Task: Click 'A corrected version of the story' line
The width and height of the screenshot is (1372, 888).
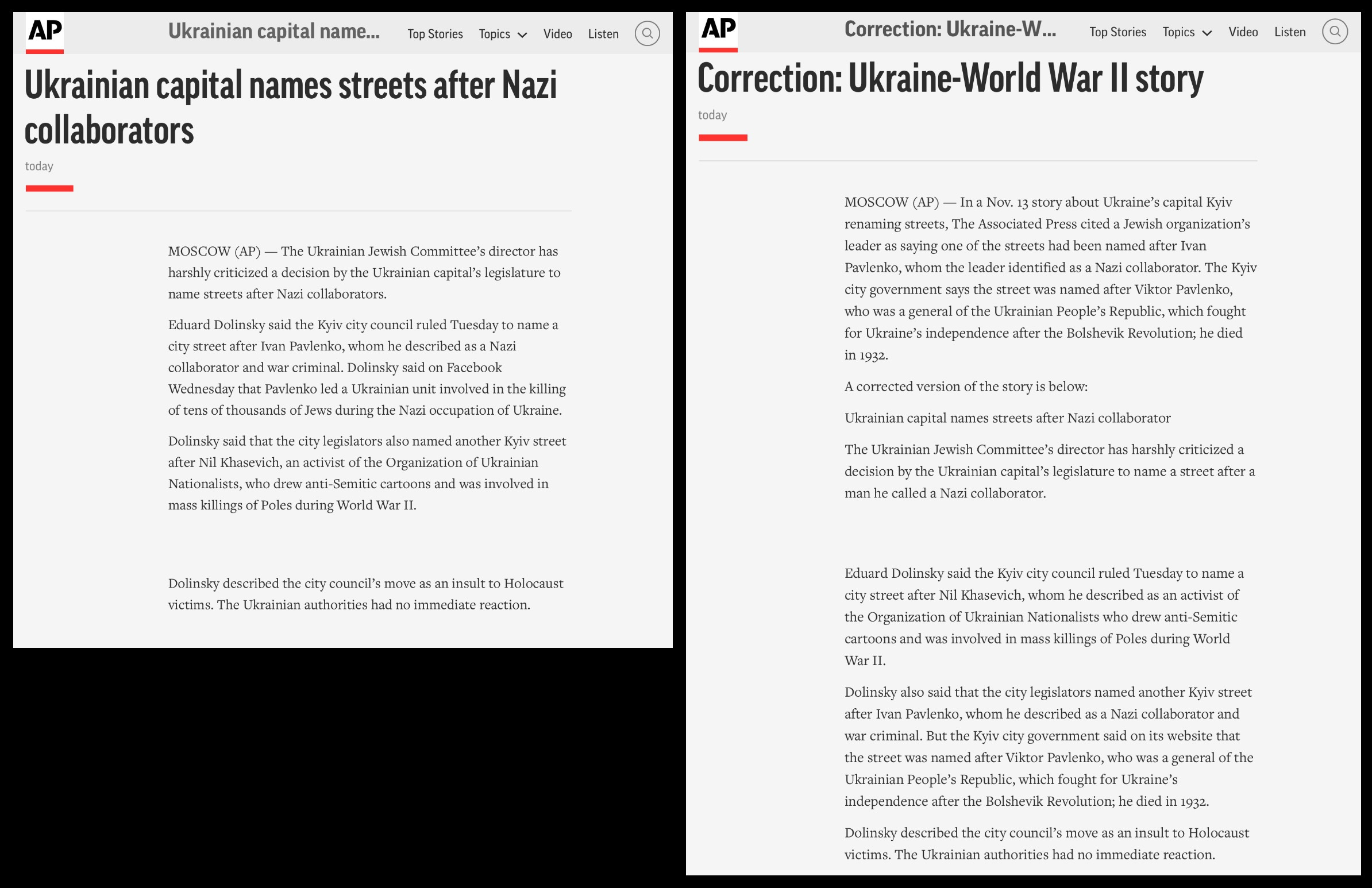Action: pyautogui.click(x=966, y=386)
